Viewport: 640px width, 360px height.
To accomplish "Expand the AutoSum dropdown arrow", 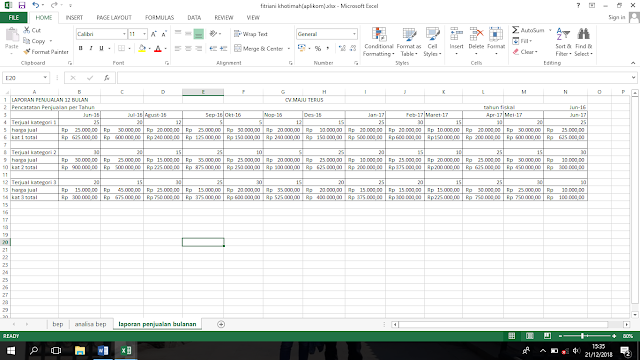I will (x=550, y=30).
